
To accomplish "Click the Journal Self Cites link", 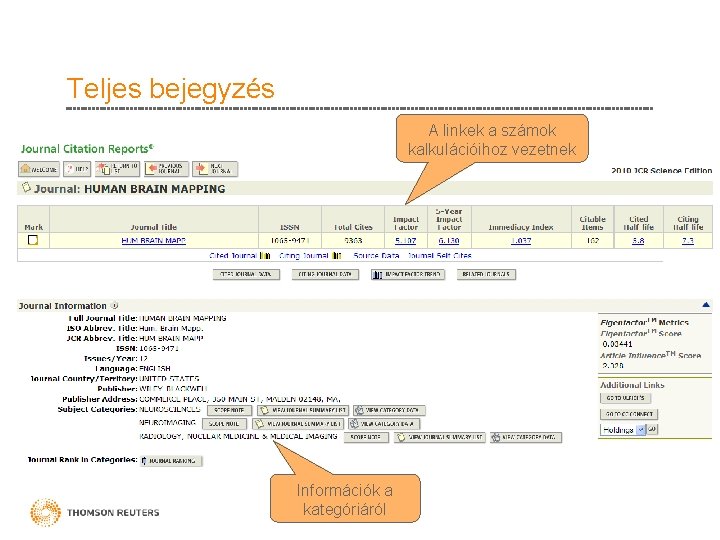I will (x=439, y=256).
